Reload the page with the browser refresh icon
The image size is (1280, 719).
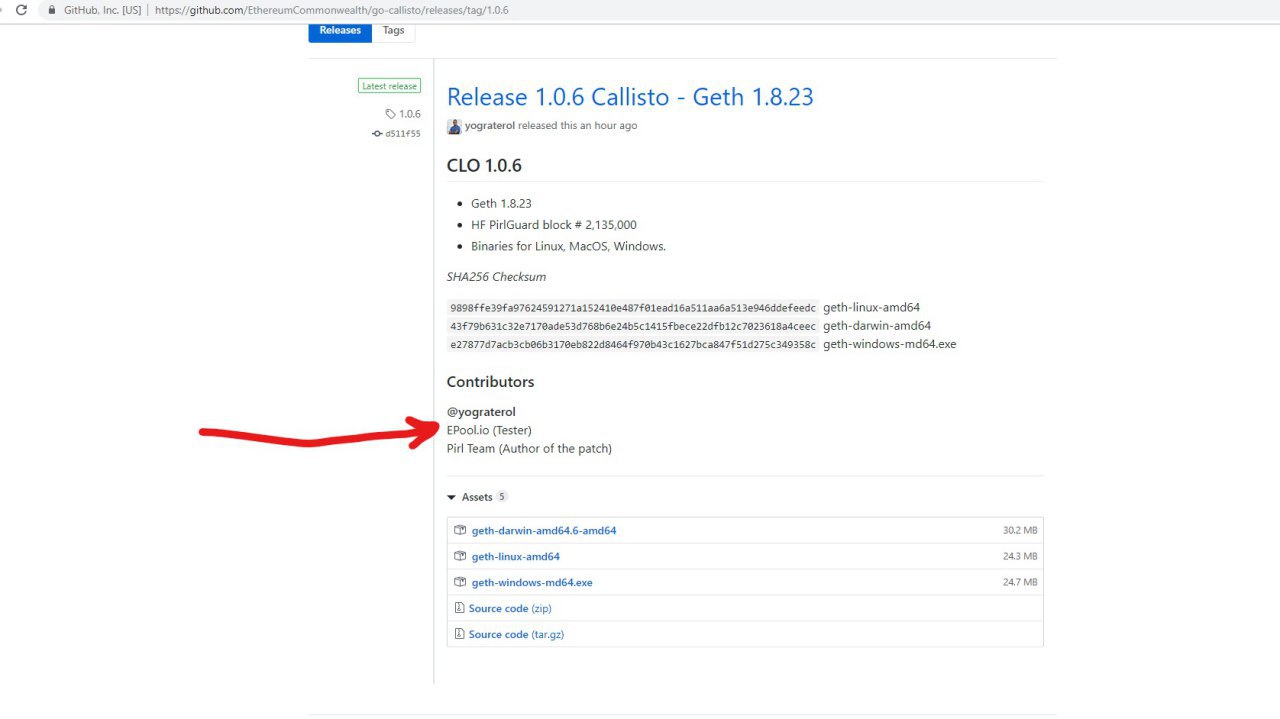coord(21,10)
